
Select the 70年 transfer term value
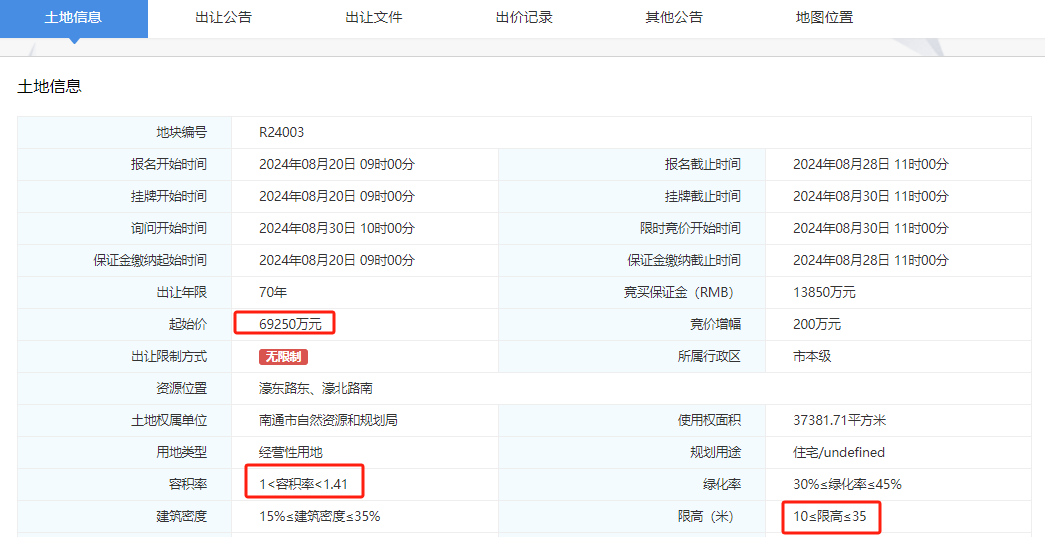click(273, 292)
